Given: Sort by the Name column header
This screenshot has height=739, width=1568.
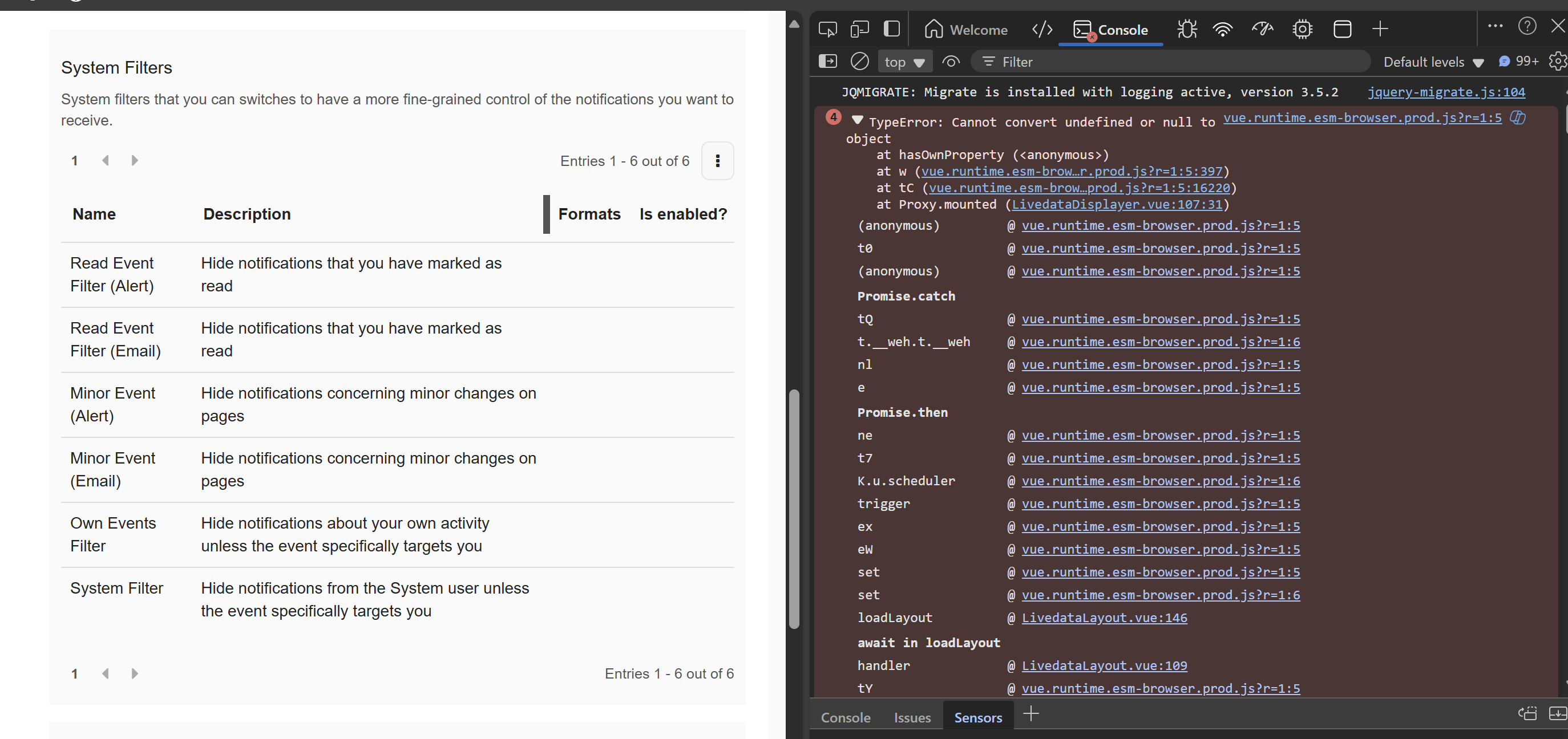Looking at the screenshot, I should 94,214.
